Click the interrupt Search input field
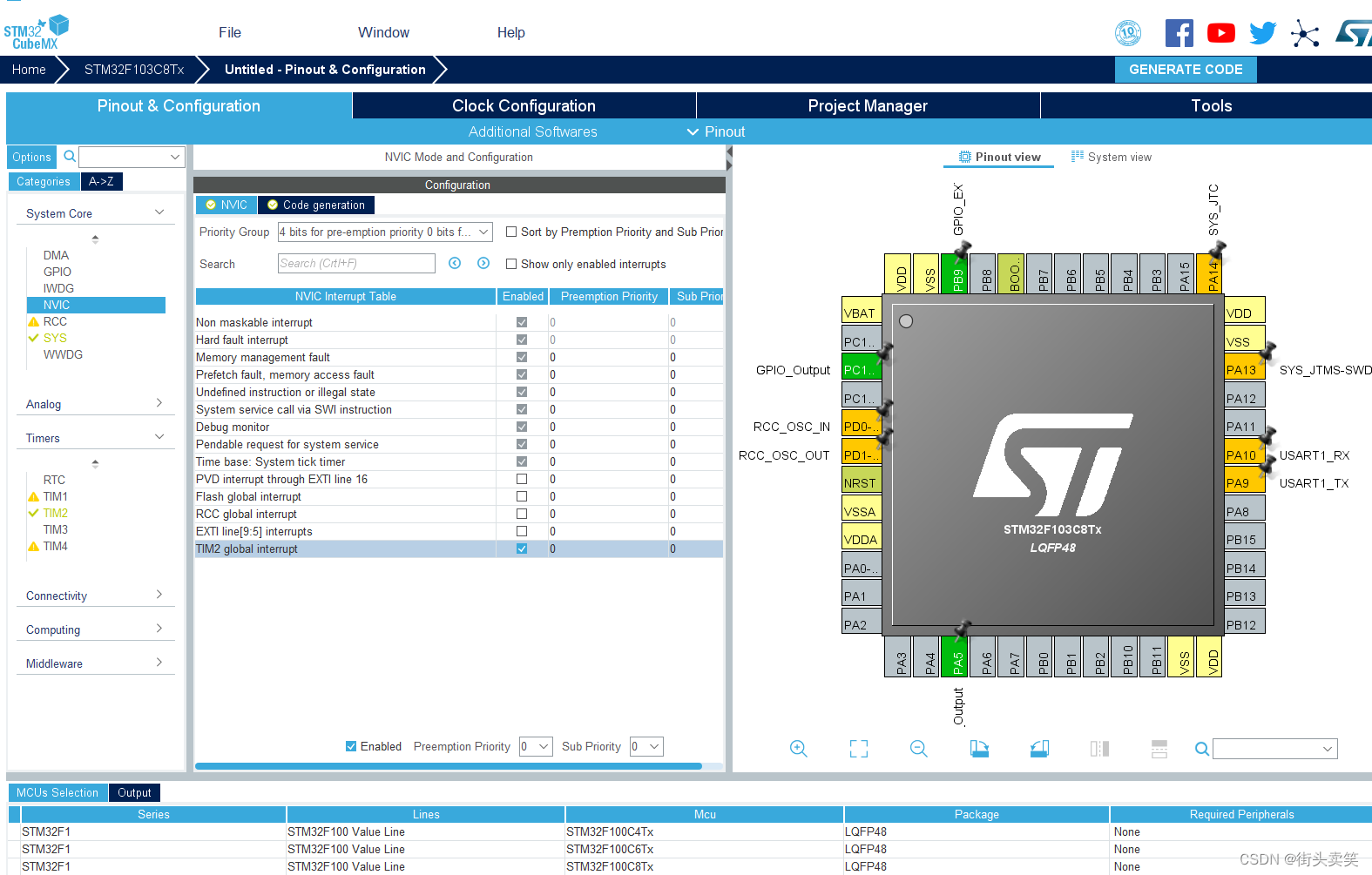 click(x=356, y=263)
